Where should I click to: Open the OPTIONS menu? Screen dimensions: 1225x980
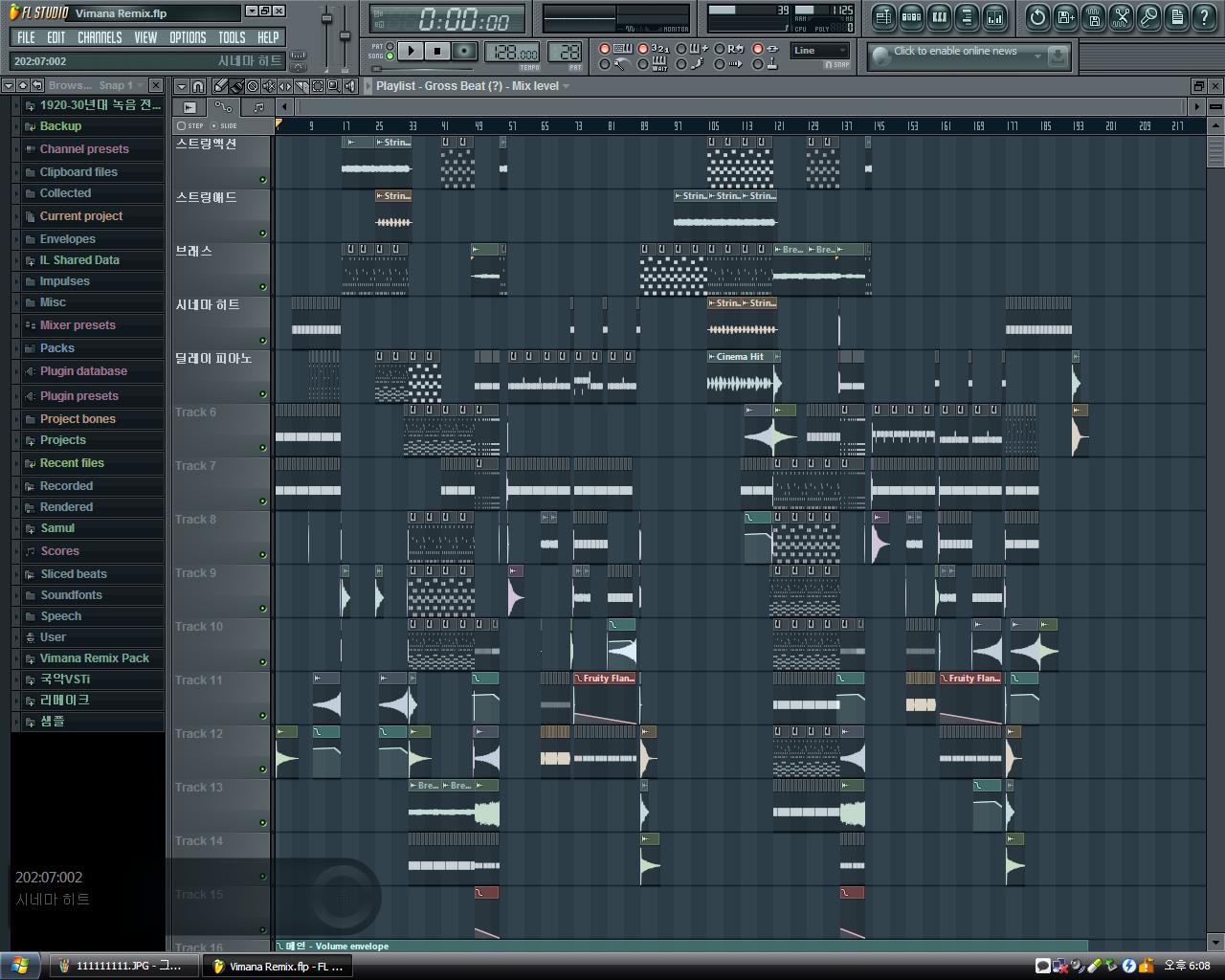(x=188, y=37)
